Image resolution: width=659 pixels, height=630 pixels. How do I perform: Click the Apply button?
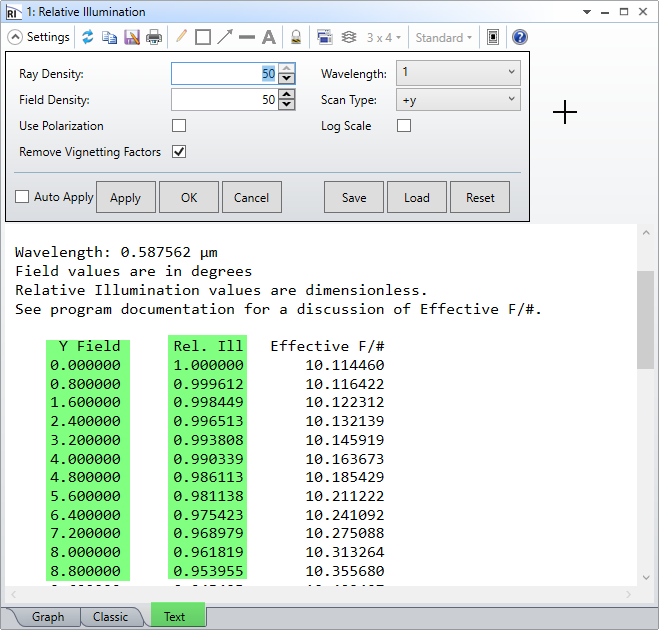coord(126,198)
